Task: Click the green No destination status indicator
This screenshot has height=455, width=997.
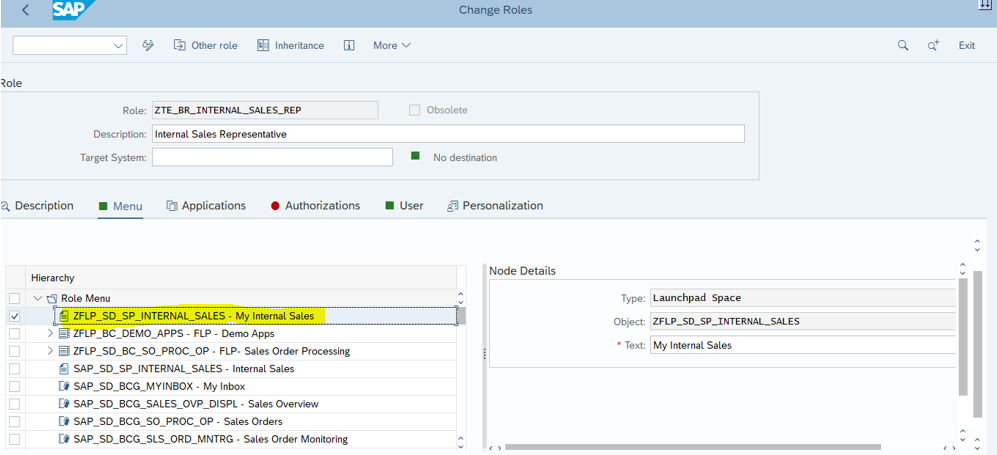Action: click(415, 155)
